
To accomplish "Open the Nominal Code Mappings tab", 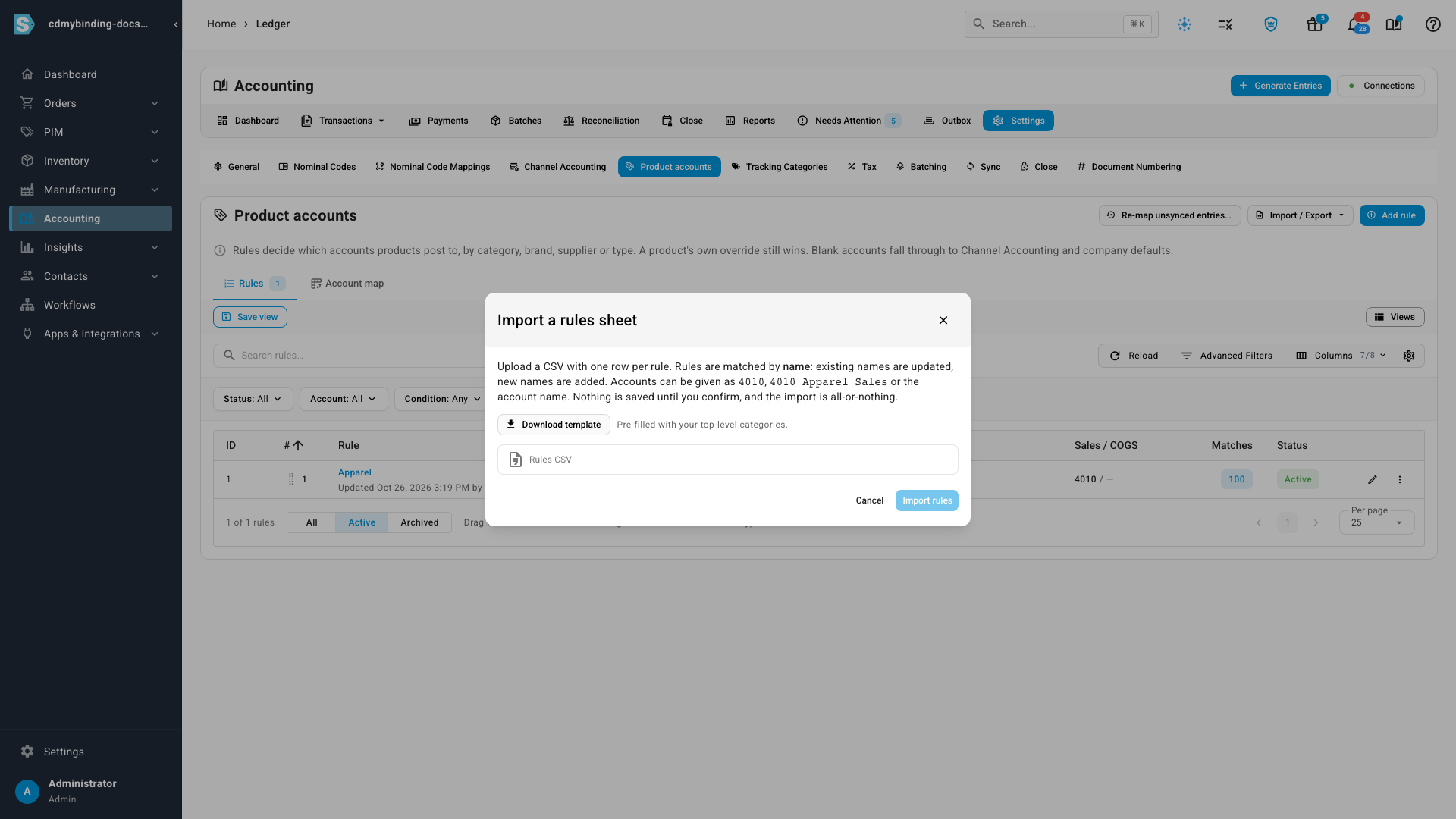I will click(432, 167).
